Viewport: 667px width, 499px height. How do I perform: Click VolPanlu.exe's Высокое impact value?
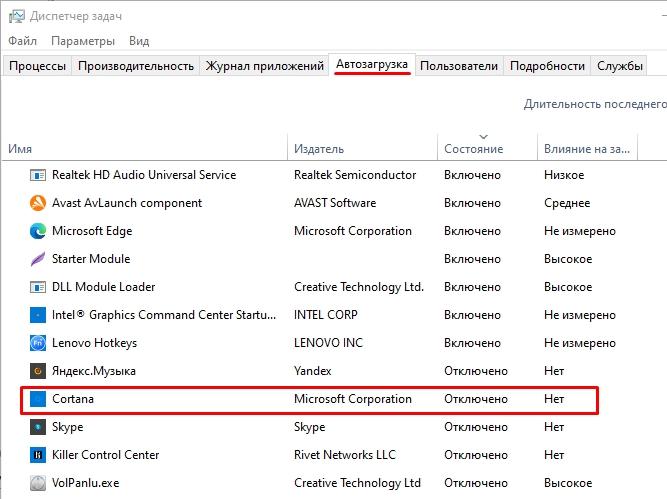pos(568,483)
